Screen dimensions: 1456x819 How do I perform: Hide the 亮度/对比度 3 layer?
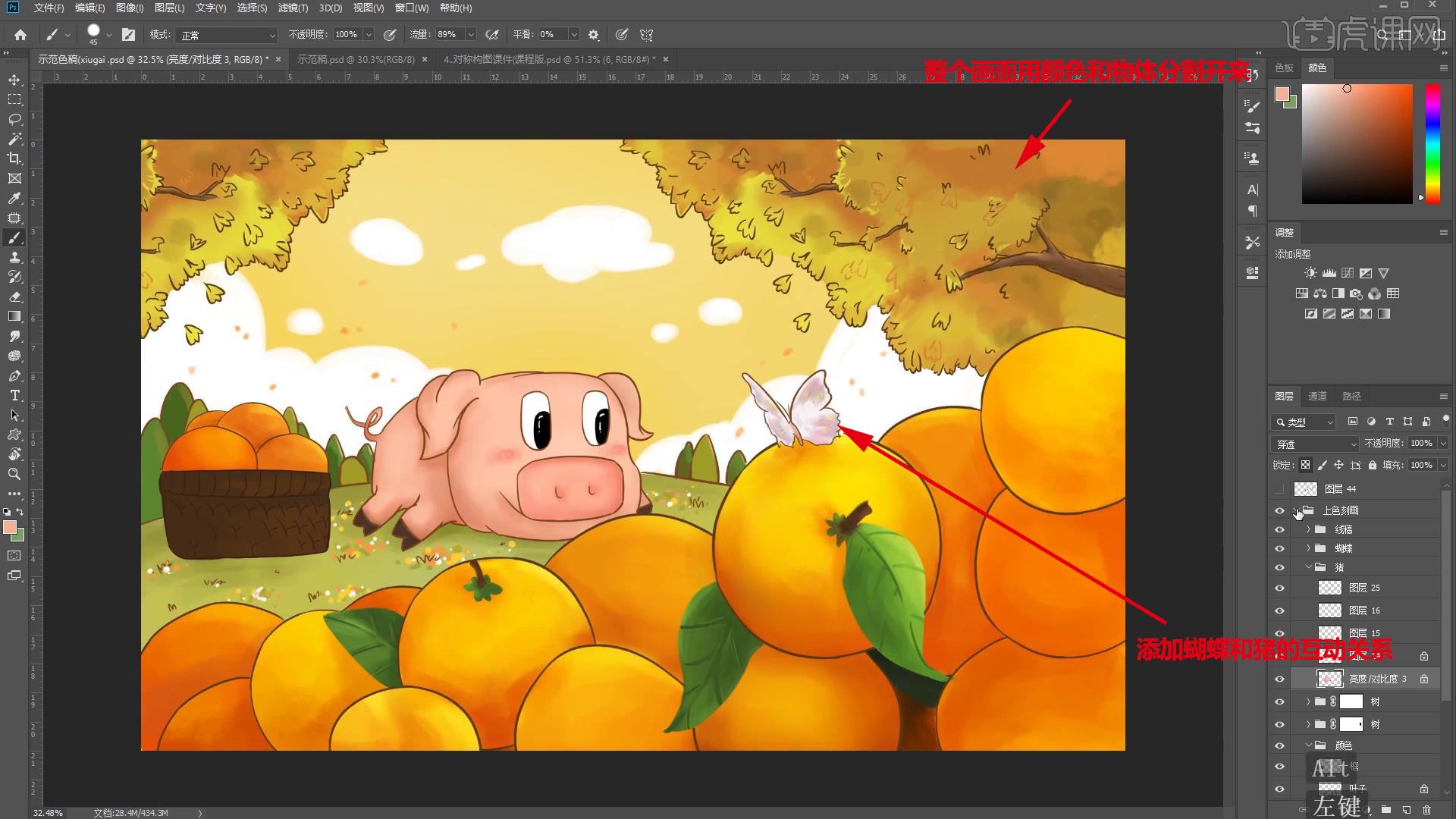1280,679
